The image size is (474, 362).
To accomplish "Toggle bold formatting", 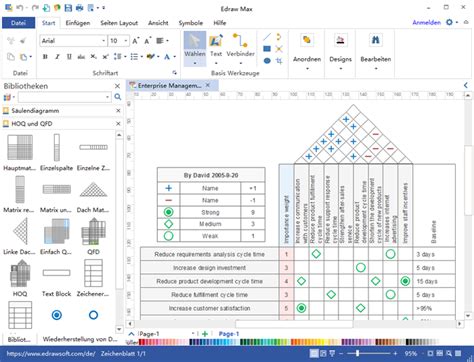I will click(45, 57).
